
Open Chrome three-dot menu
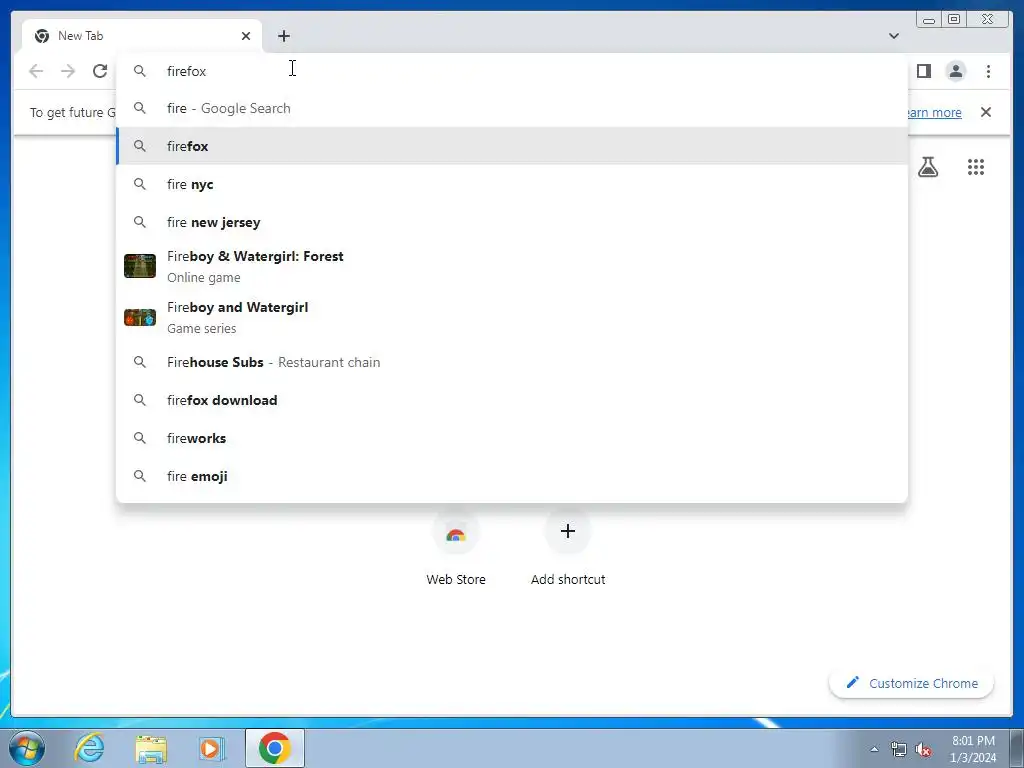tap(988, 71)
